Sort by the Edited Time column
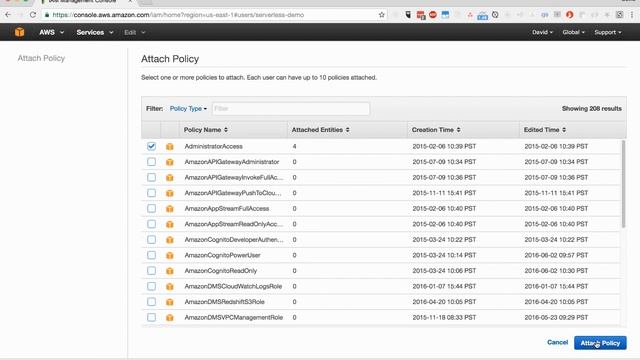Viewport: 640px width, 360px height. (x=544, y=130)
